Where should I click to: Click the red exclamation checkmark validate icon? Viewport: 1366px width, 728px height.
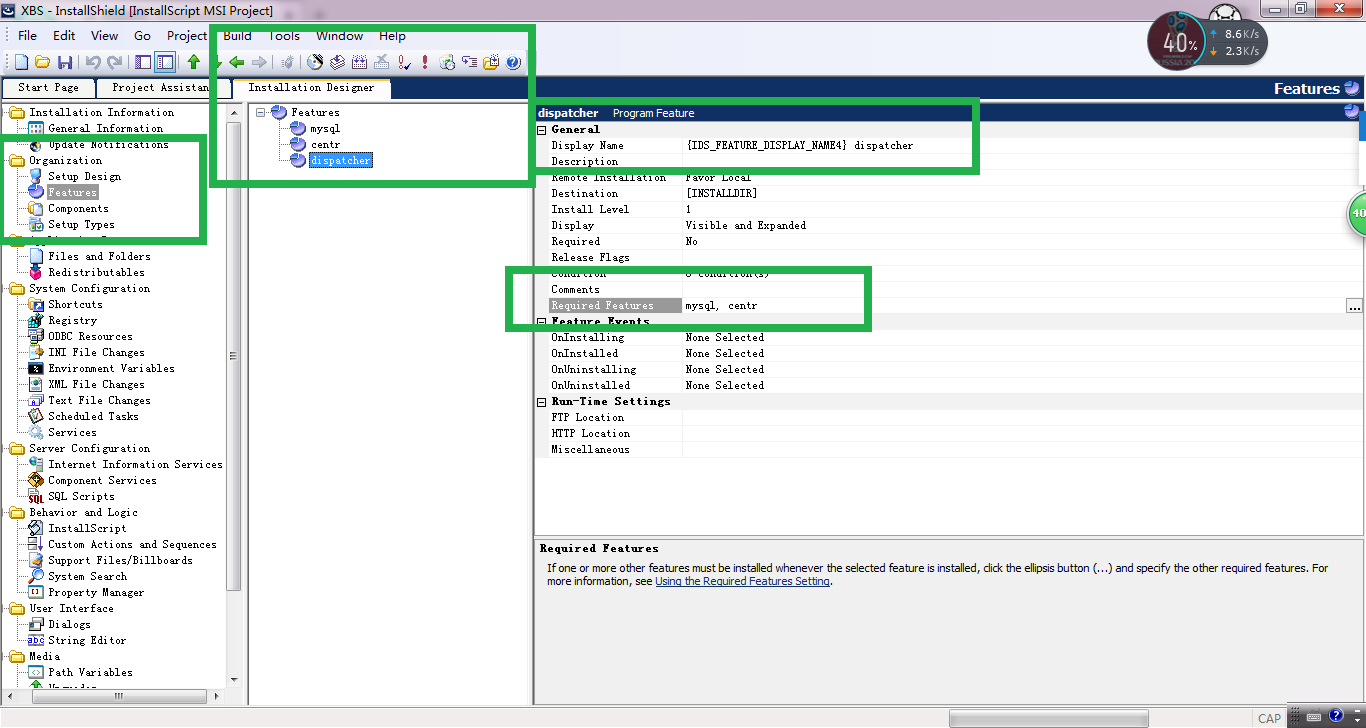click(404, 62)
